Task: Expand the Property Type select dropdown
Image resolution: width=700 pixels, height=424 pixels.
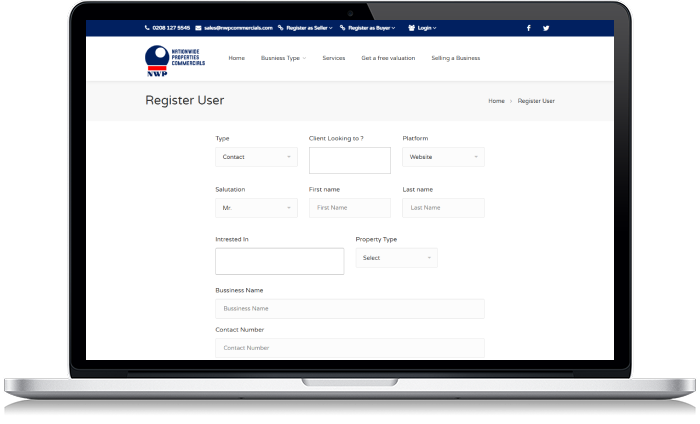Action: [x=396, y=258]
